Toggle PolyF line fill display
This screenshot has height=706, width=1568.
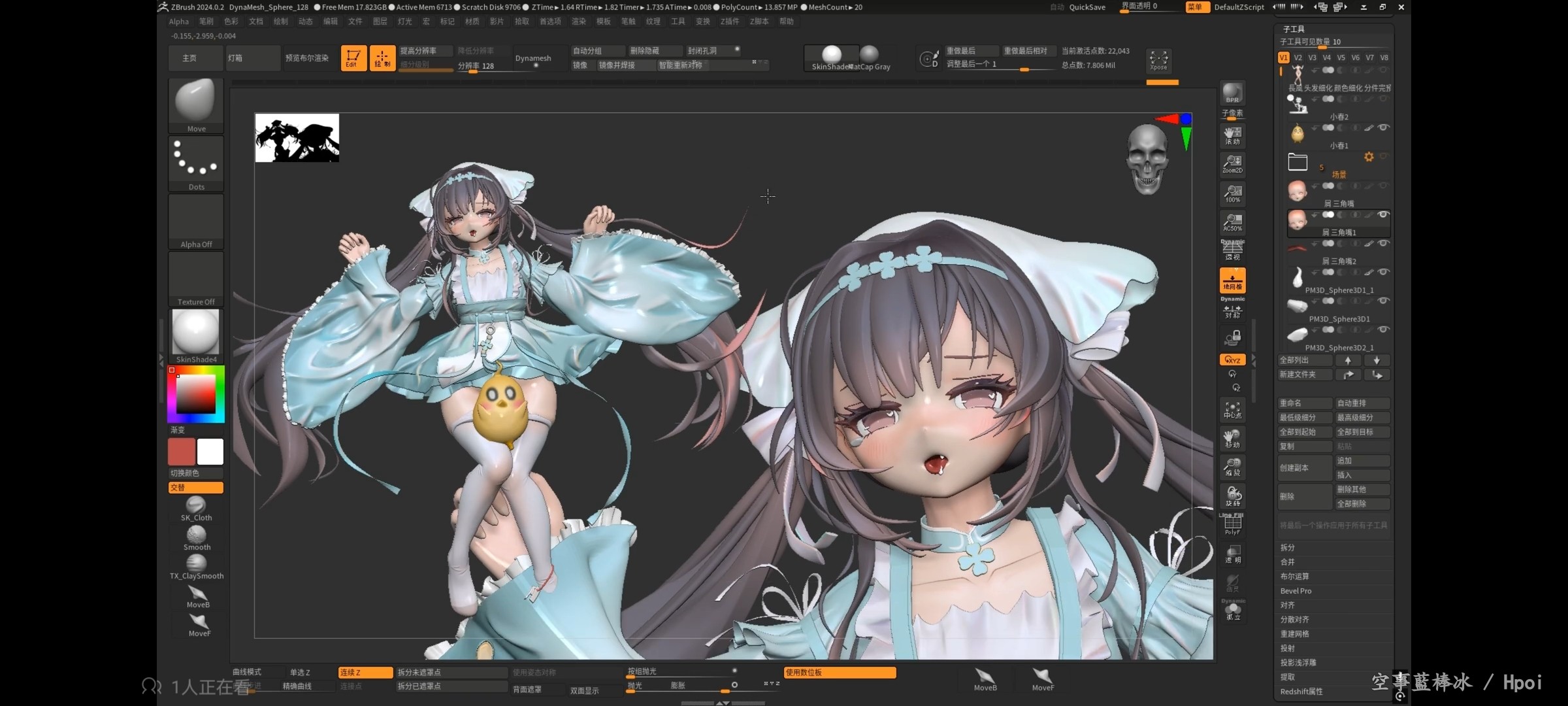[x=1233, y=526]
